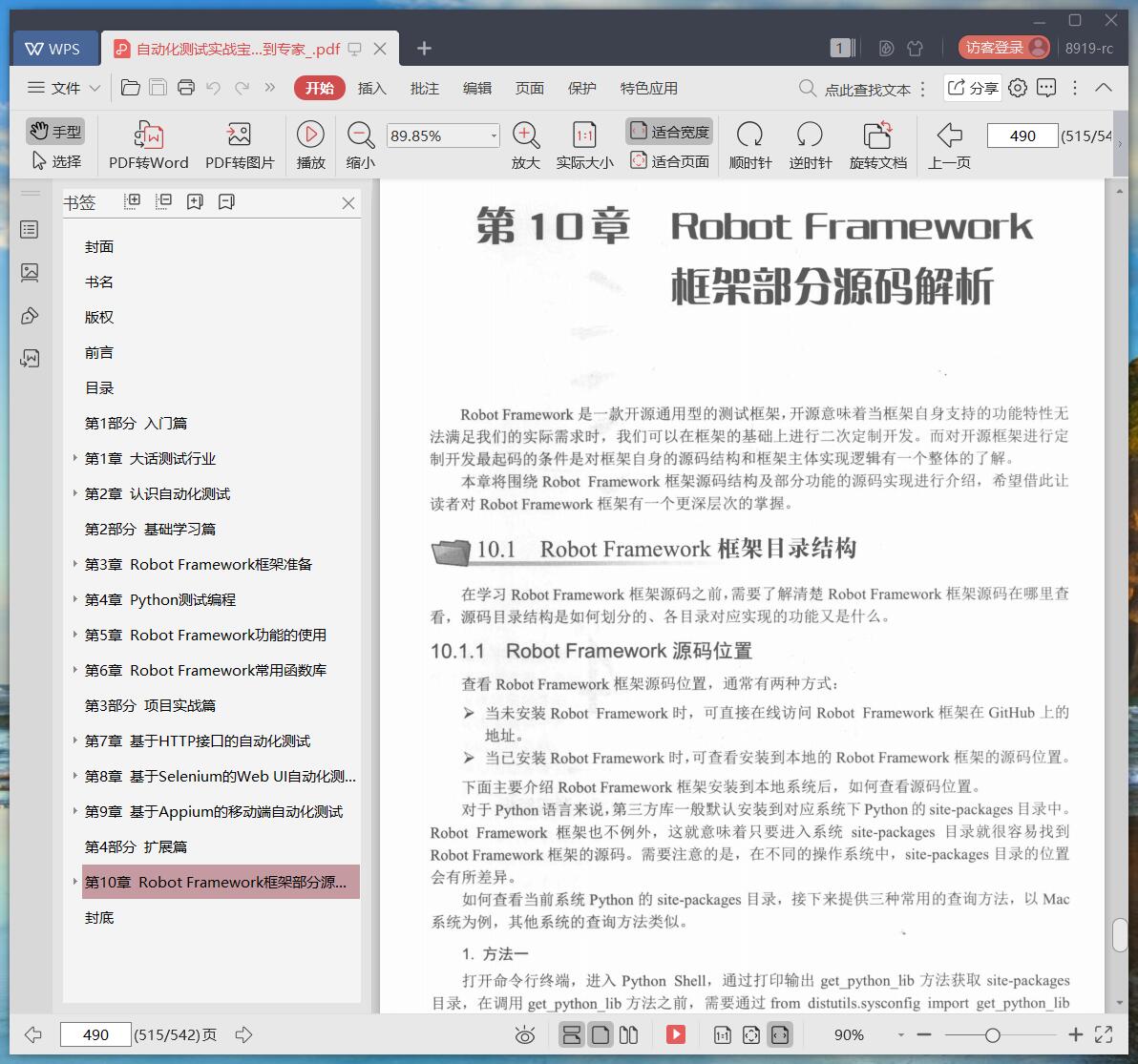Click the 点此查找文本 search box
Viewport: 1138px width, 1064px height.
(x=855, y=89)
